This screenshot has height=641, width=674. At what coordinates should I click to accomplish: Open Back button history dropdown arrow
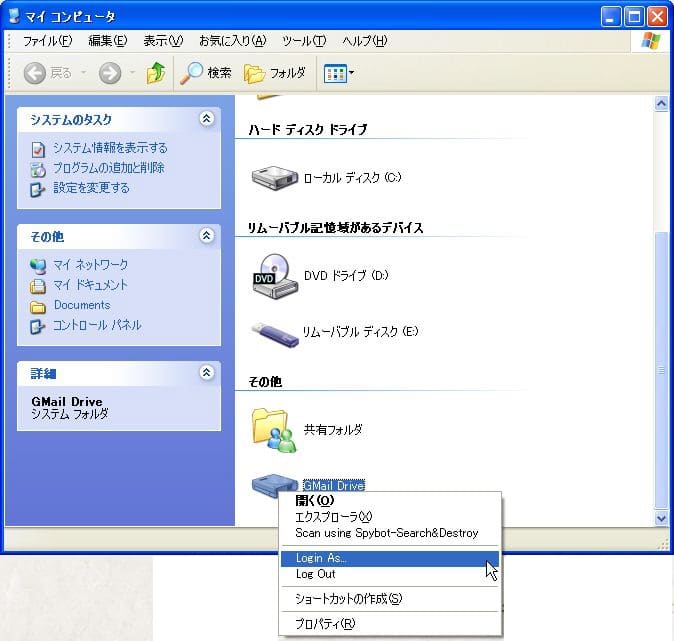click(84, 73)
